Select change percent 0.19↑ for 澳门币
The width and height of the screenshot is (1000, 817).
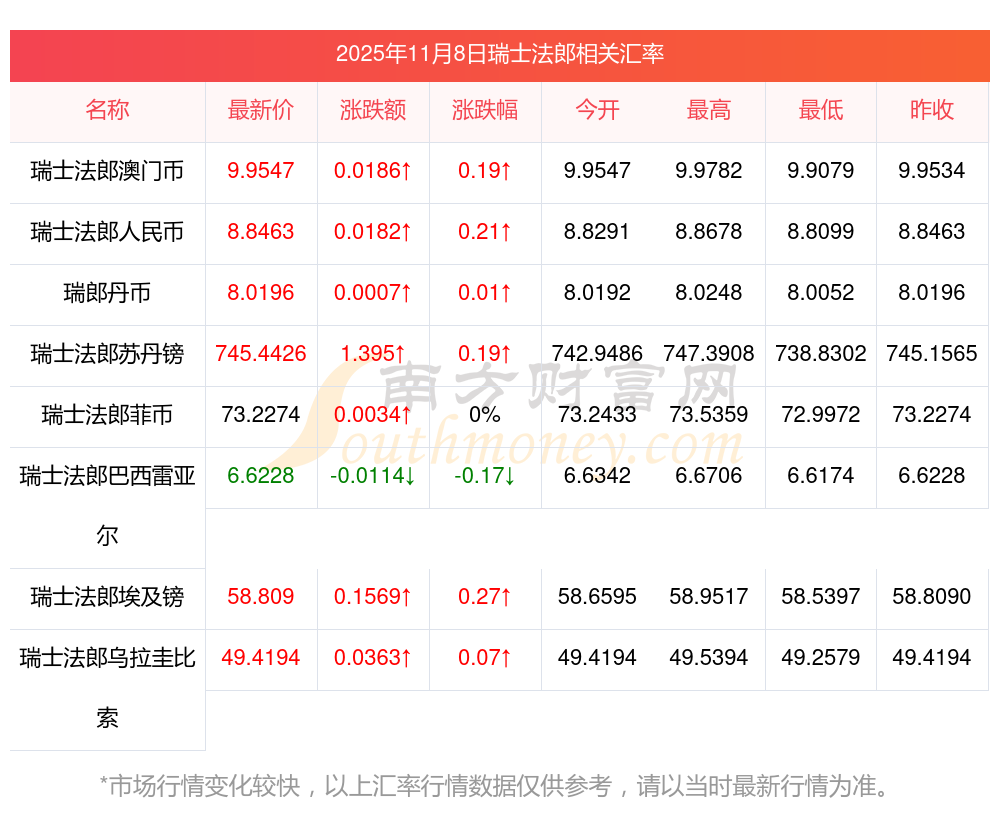485,170
